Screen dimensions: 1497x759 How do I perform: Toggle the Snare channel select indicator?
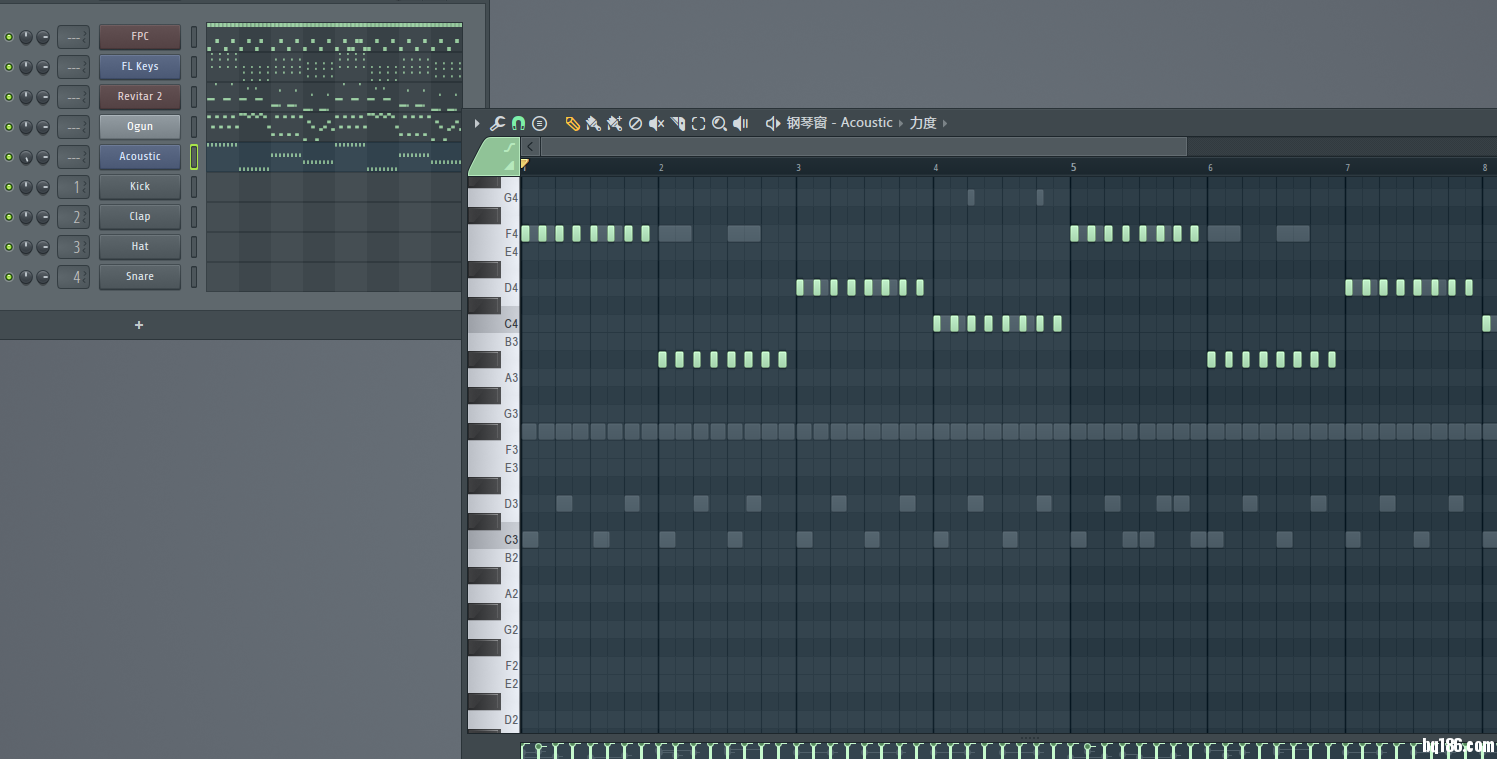[194, 277]
